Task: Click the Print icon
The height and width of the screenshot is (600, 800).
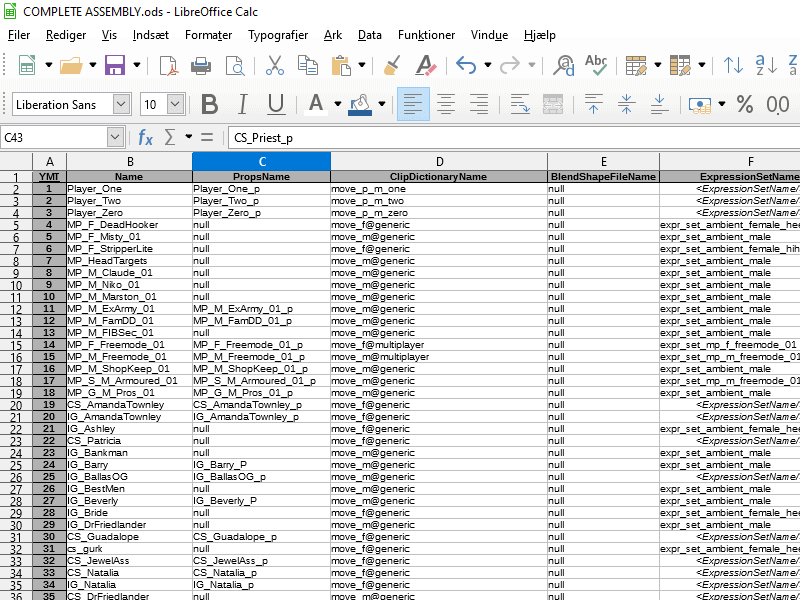Action: 201,65
